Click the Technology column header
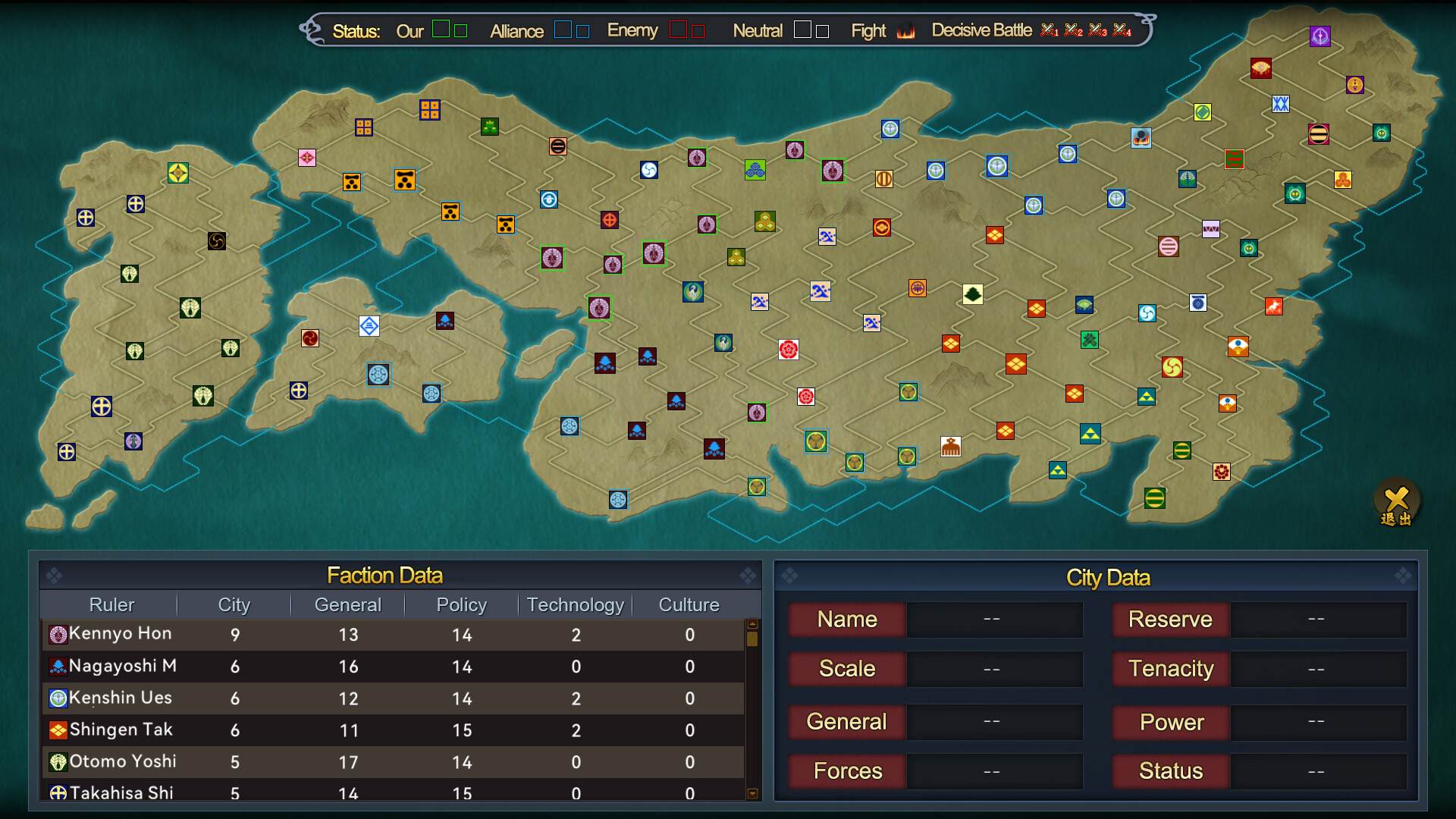The image size is (1456, 819). pos(575,604)
